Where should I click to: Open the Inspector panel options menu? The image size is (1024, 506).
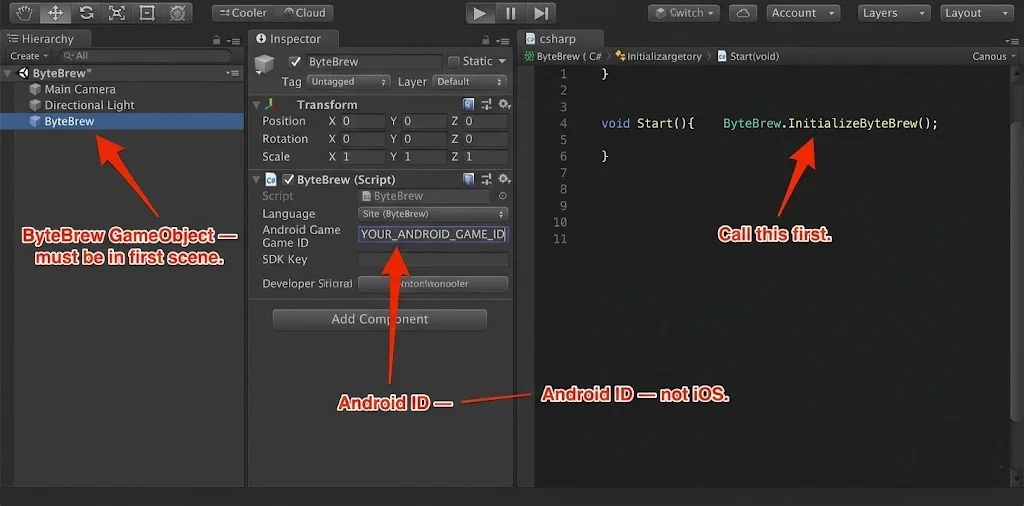(503, 41)
